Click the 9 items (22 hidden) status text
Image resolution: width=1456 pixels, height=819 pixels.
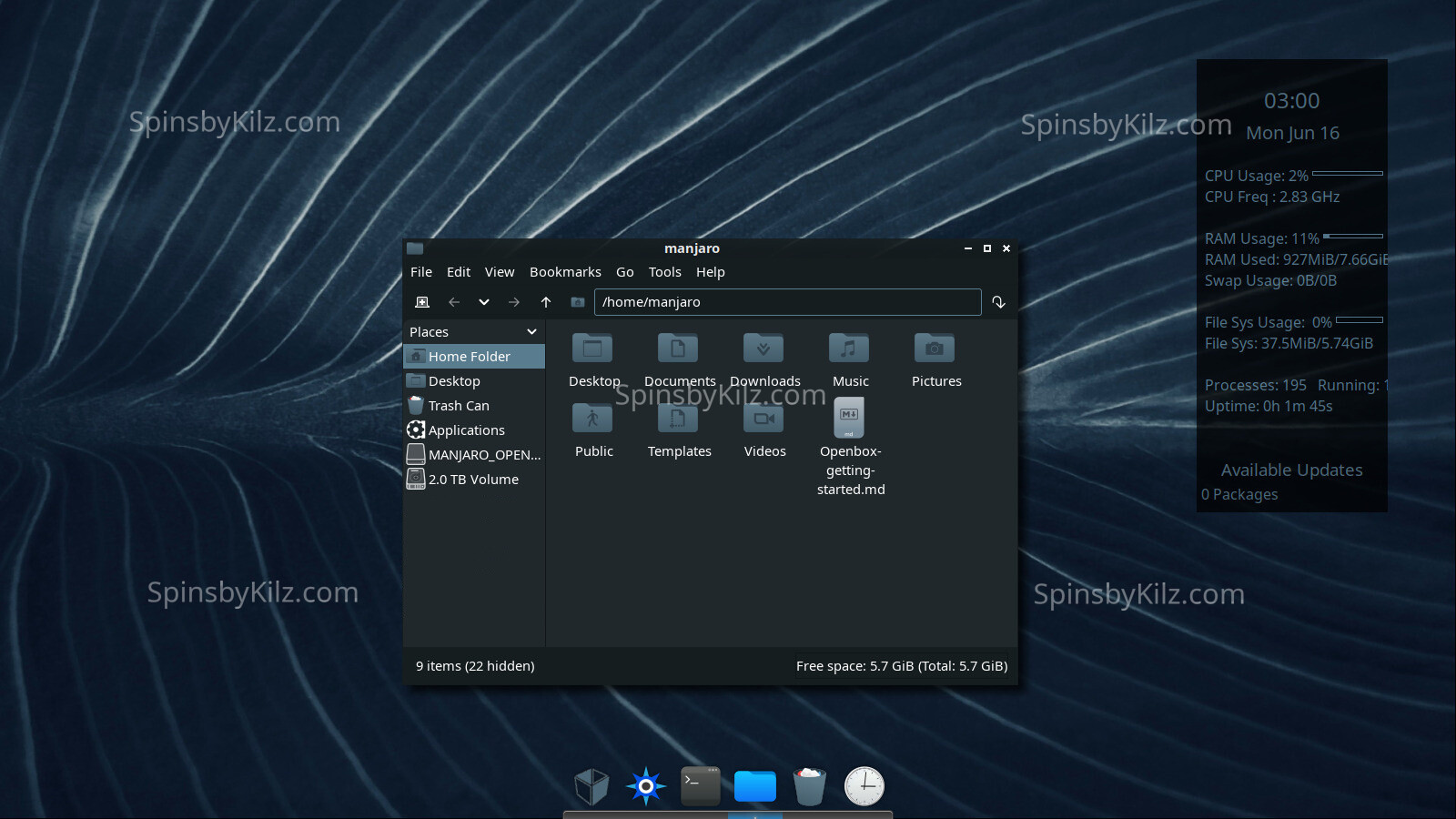(x=475, y=666)
